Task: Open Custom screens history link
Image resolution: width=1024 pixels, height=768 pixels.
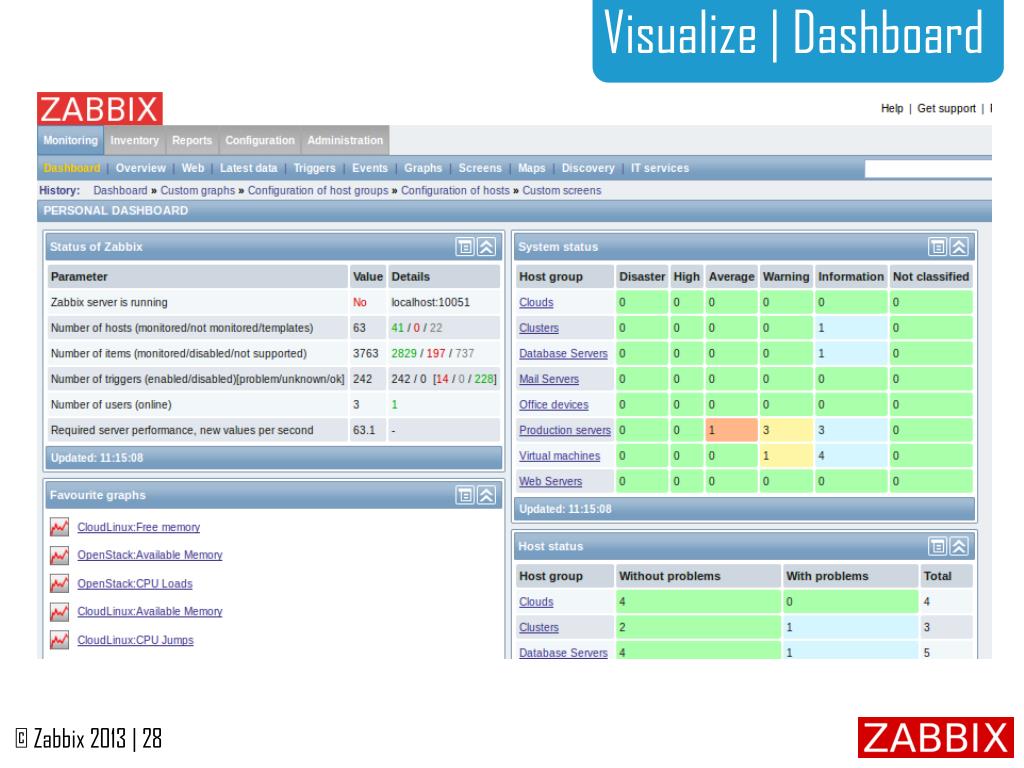Action: [x=562, y=190]
